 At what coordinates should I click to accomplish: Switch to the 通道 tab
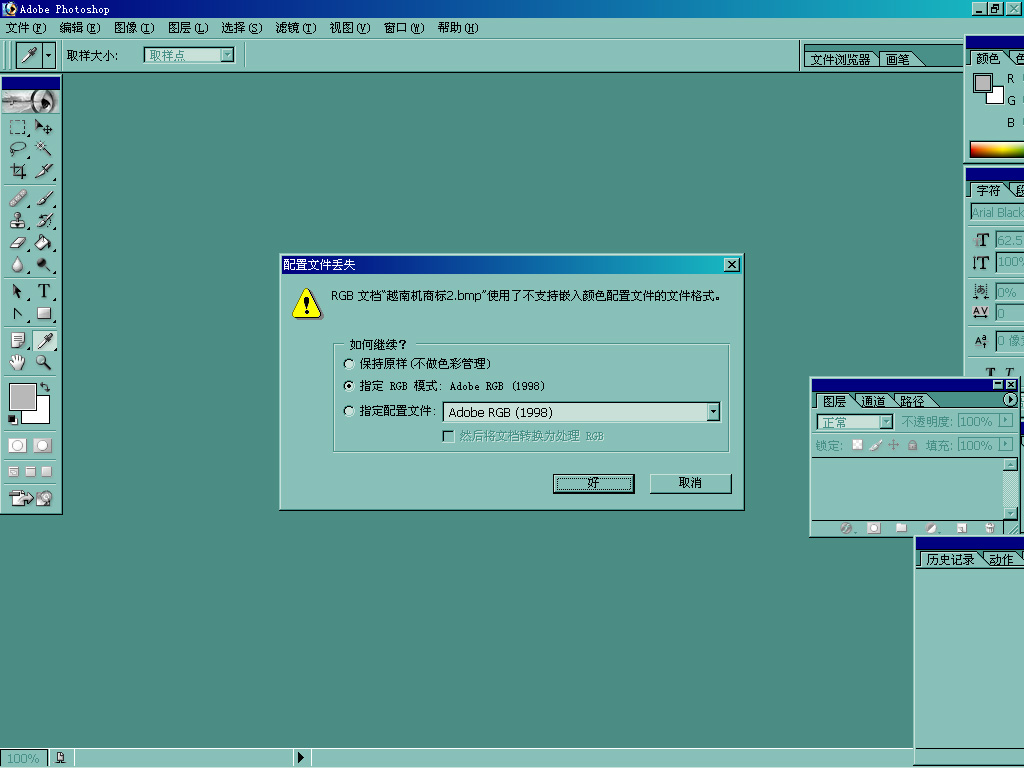[x=873, y=401]
